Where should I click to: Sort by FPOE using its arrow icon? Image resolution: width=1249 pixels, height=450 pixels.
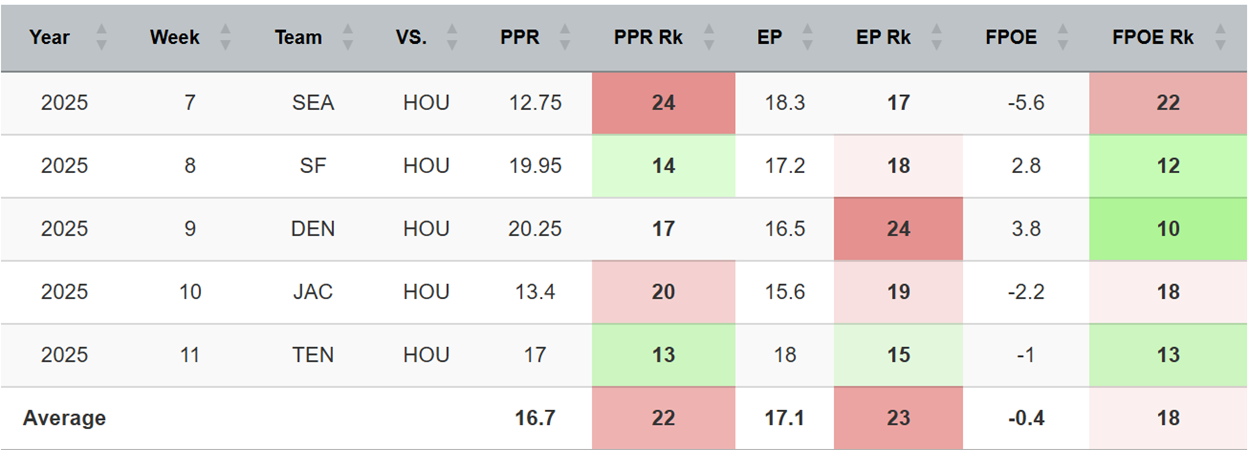[1064, 38]
